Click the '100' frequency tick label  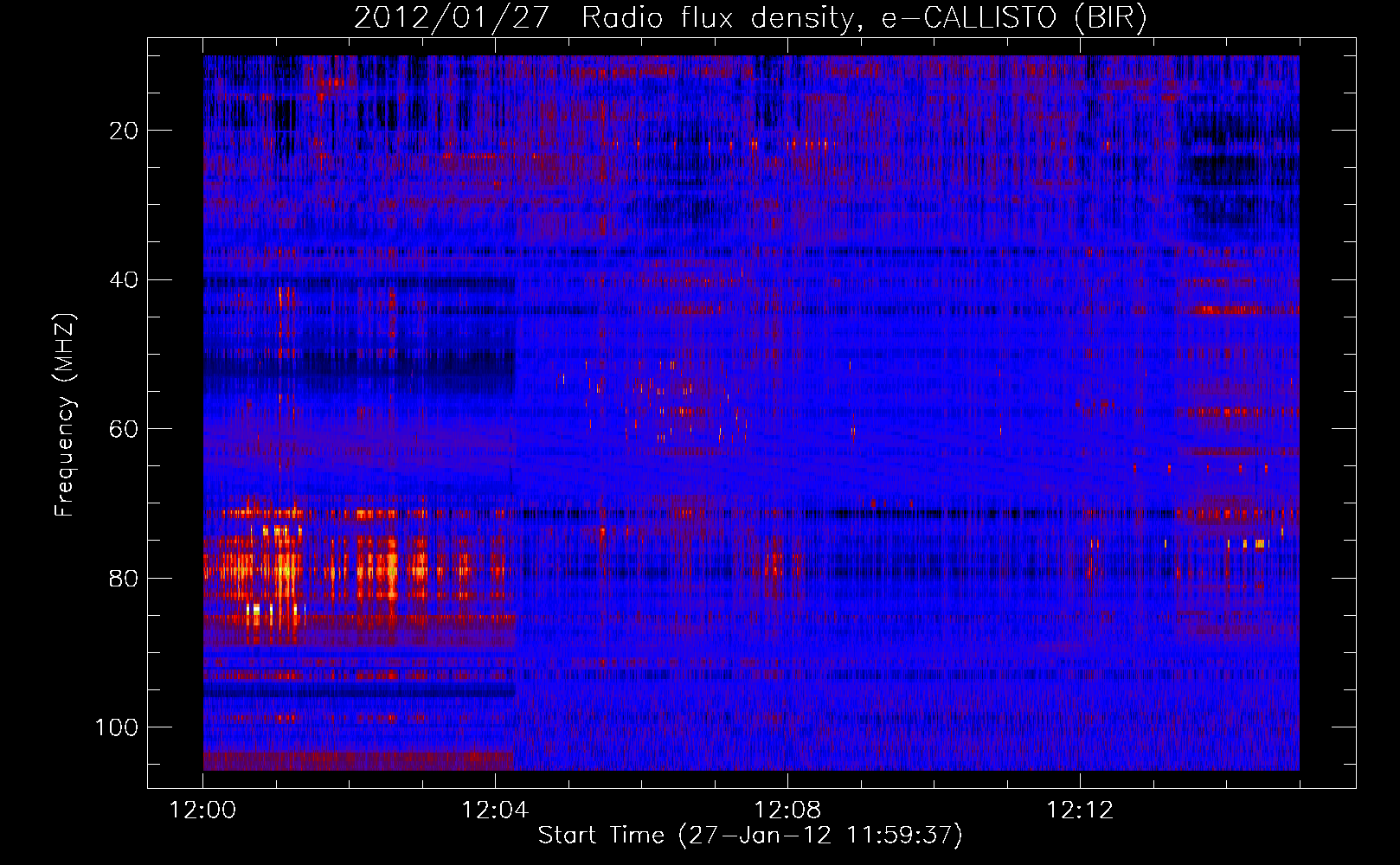point(117,727)
